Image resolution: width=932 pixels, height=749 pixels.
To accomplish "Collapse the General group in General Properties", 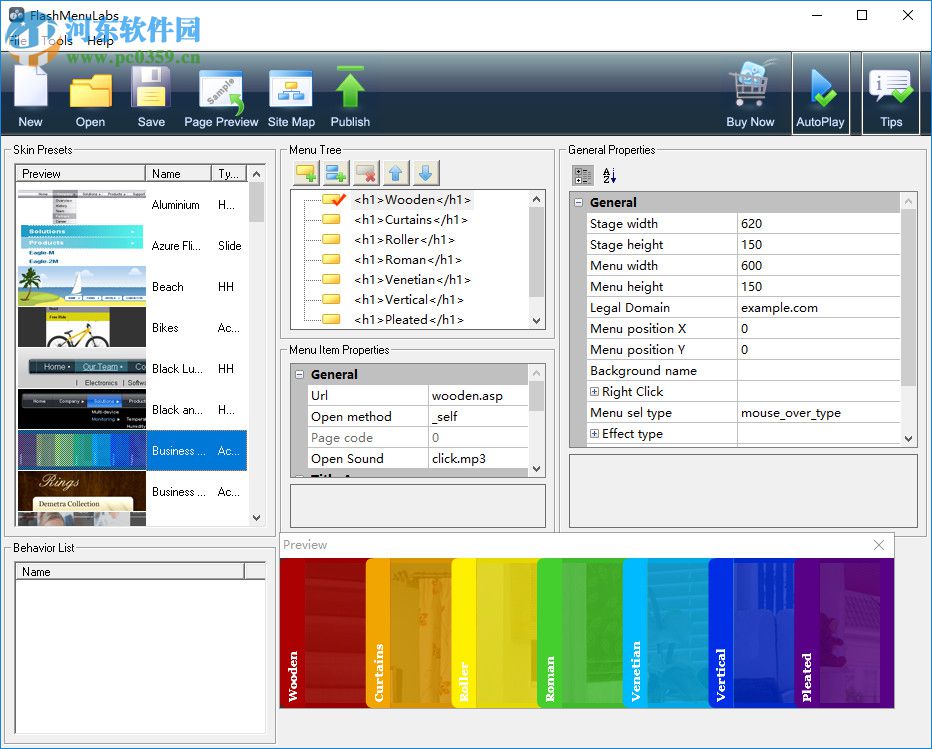I will tap(579, 203).
